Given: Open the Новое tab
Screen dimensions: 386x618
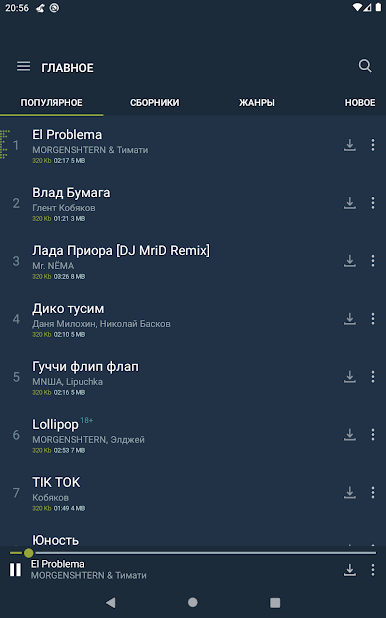Looking at the screenshot, I should [360, 102].
